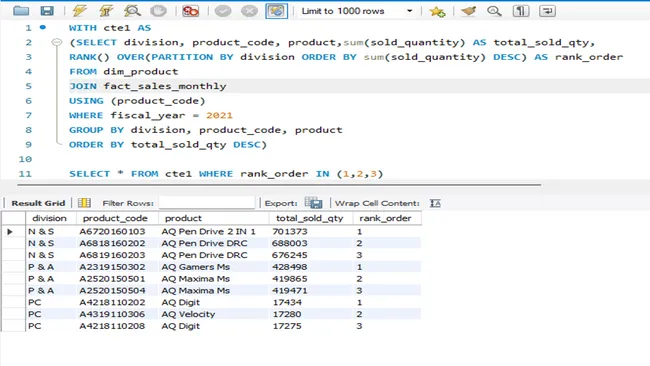The height and width of the screenshot is (366, 650).
Task: Click line number 10 in the gutter
Action: tap(25, 159)
